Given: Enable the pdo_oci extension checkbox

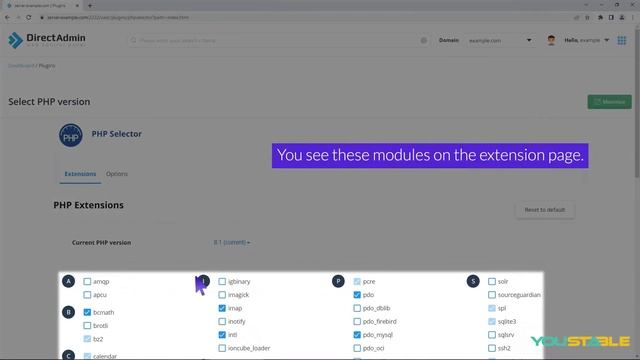Looking at the screenshot, I should (x=357, y=348).
